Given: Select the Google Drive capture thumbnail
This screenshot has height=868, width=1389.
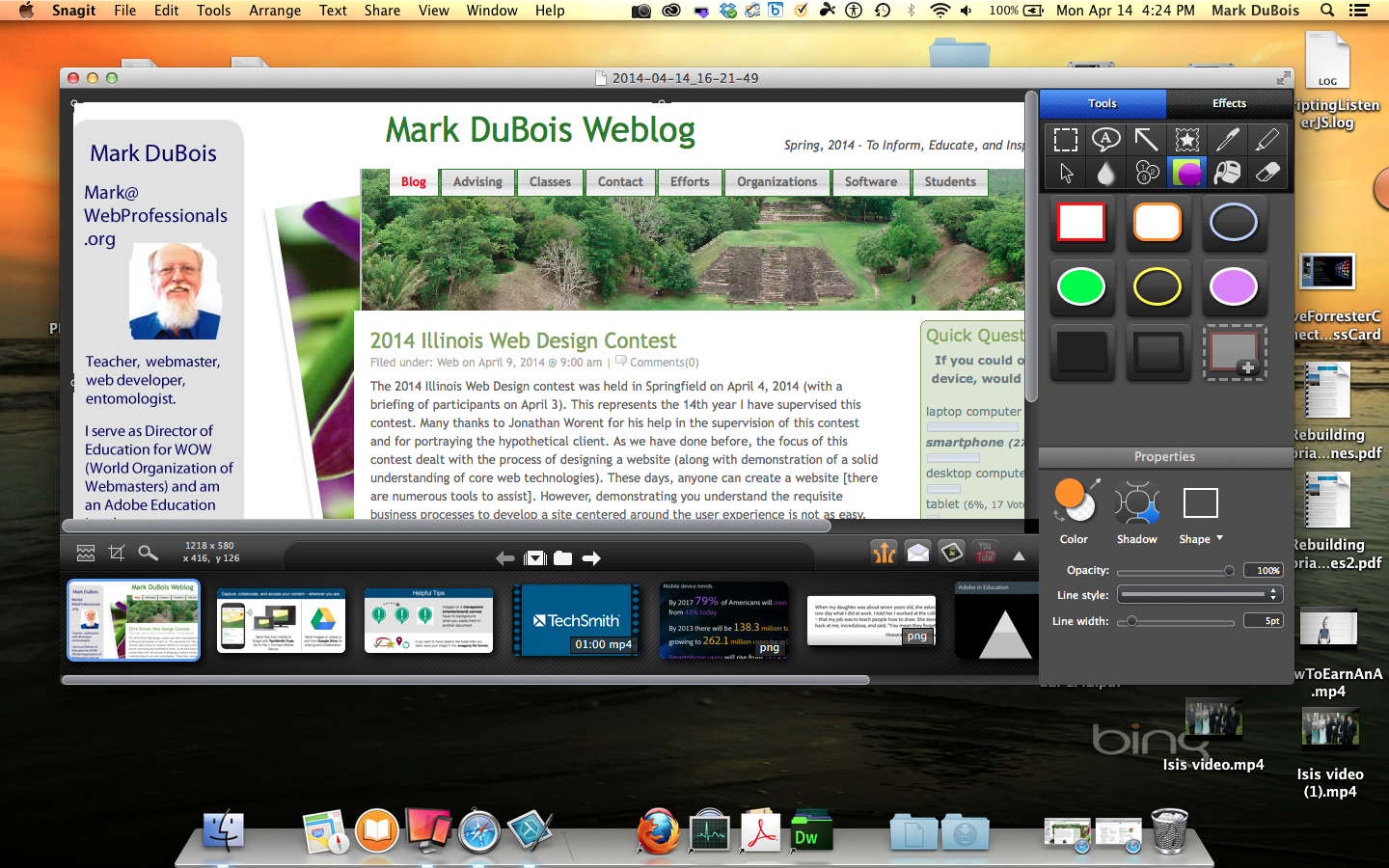Looking at the screenshot, I should point(281,620).
